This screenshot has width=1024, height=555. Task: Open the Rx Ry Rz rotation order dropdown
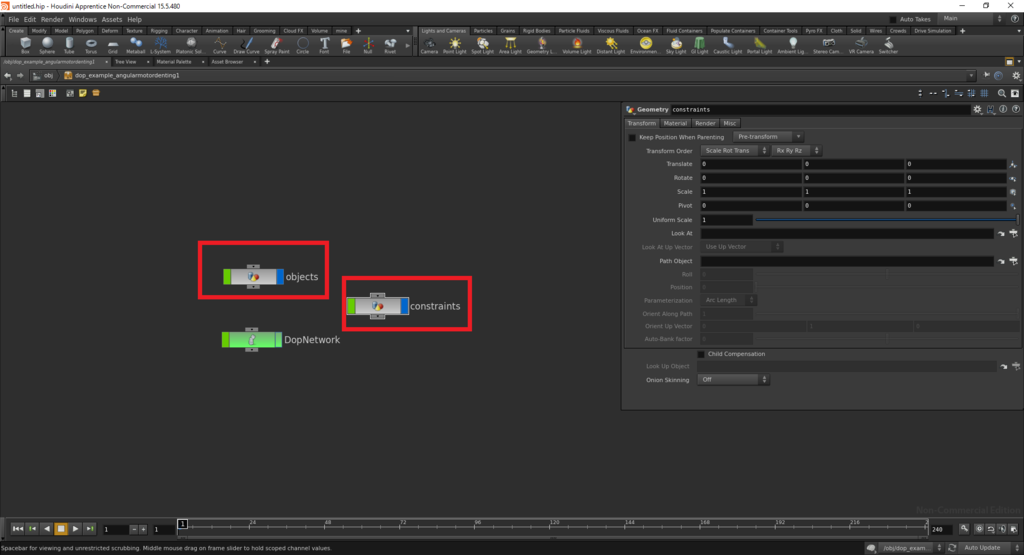coord(796,151)
